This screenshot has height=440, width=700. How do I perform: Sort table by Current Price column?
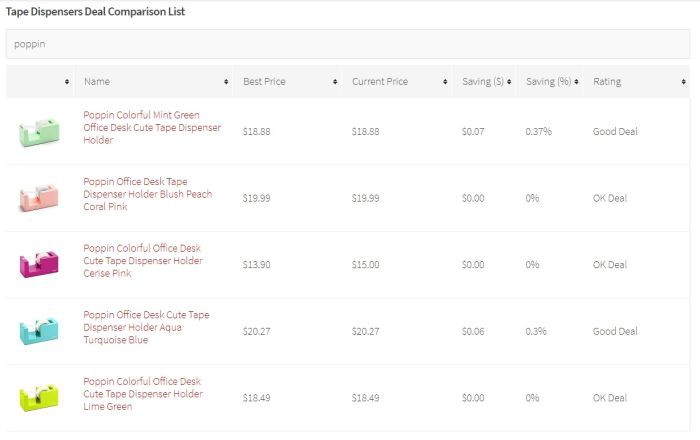coord(398,82)
